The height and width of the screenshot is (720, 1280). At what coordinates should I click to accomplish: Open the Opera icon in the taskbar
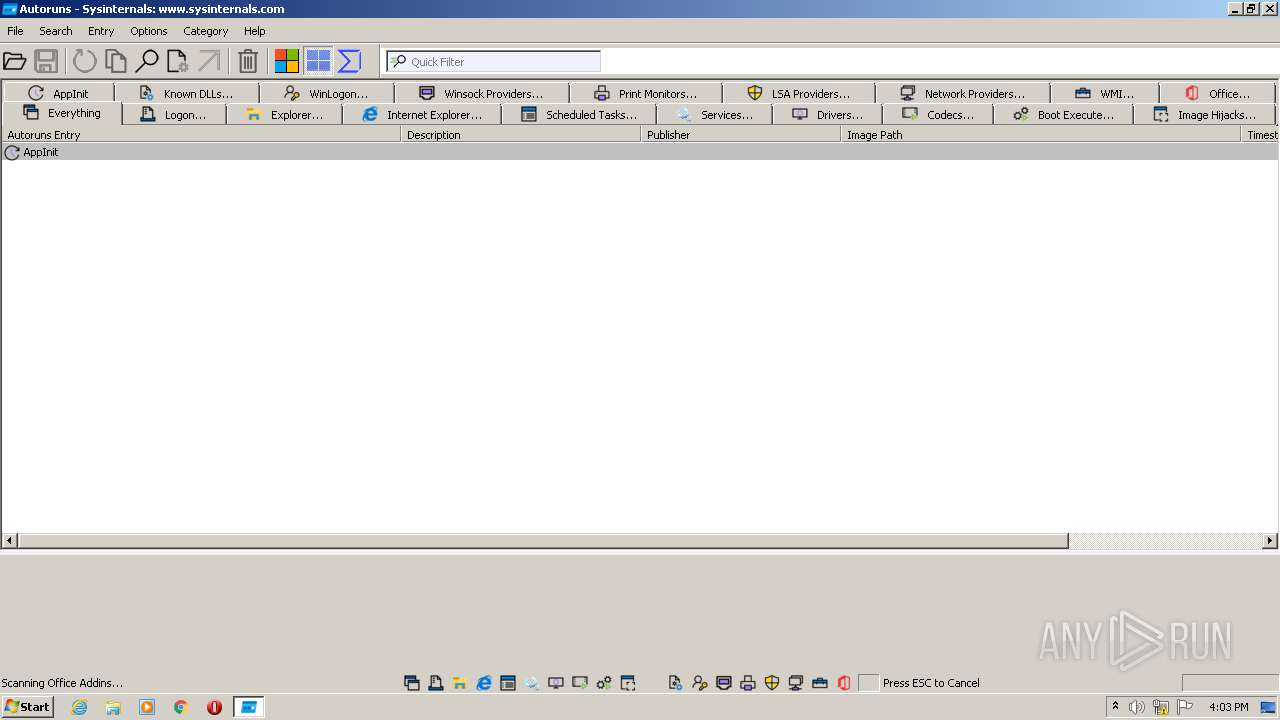[x=214, y=707]
